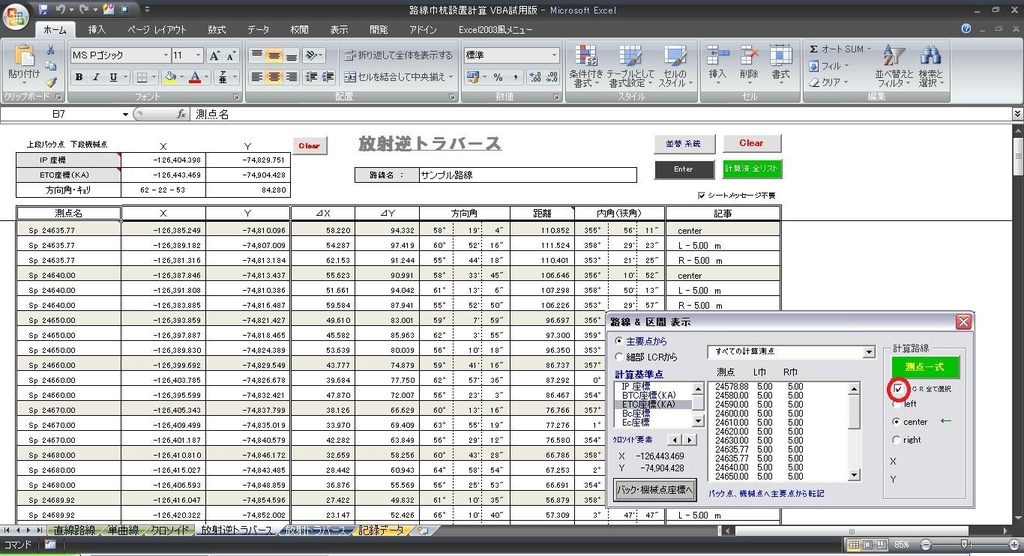The height and width of the screenshot is (556, 1024).
Task: Open すべての計算測点 combo box dropdown
Action: pos(869,352)
